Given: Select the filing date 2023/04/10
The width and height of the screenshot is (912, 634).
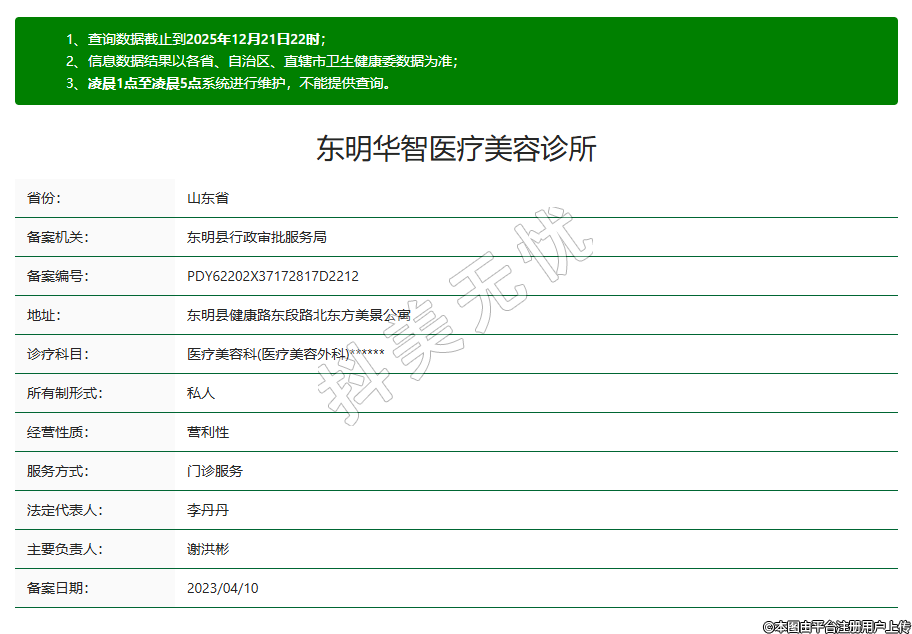Looking at the screenshot, I should (x=223, y=588).
